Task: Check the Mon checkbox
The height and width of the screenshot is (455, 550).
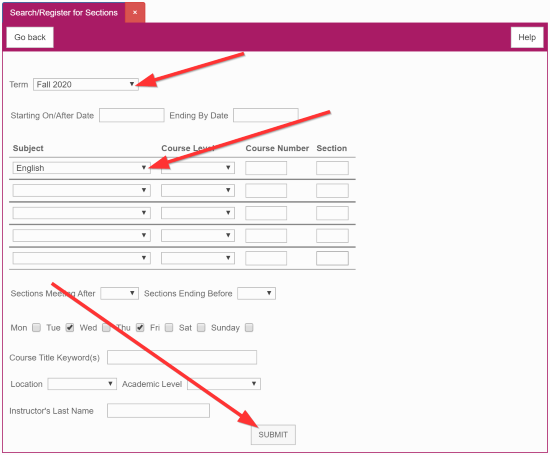Action: click(x=36, y=328)
